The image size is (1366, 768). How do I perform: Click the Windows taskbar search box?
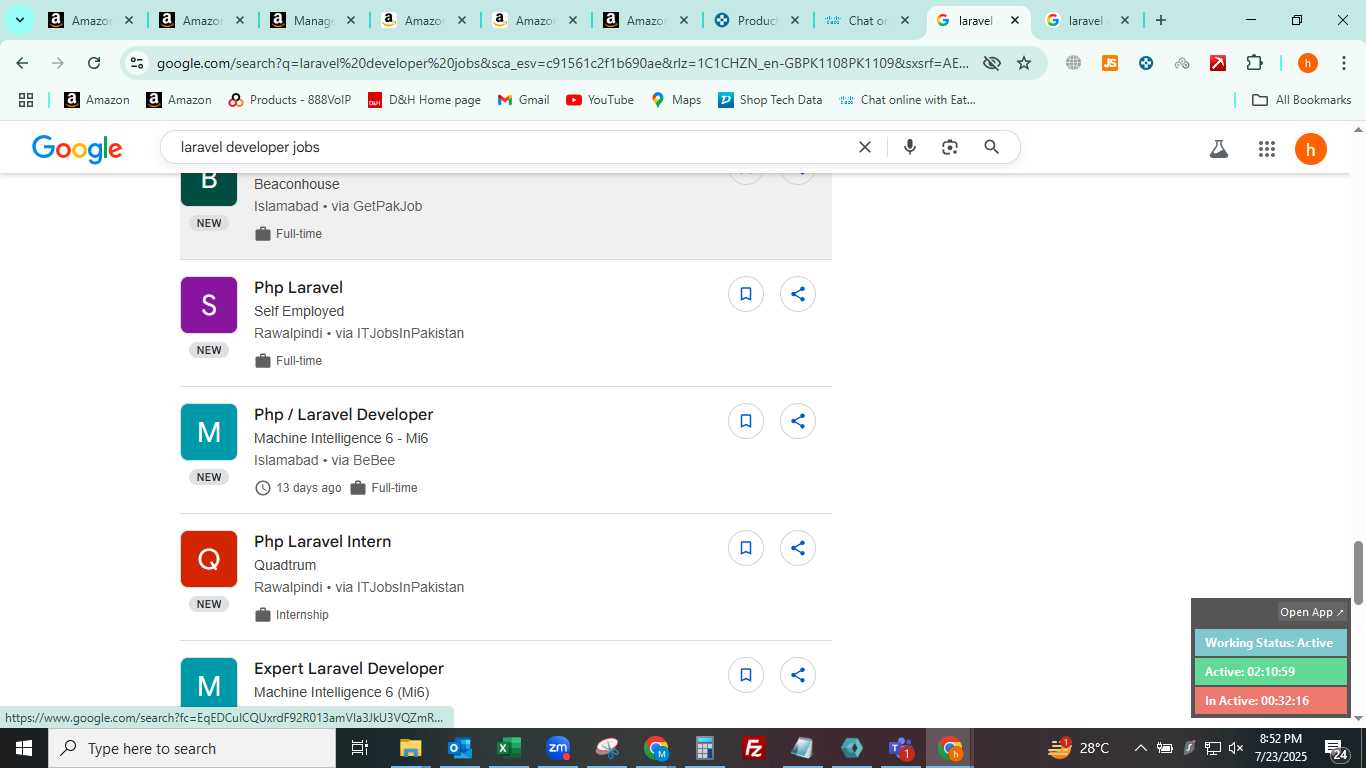(x=192, y=748)
